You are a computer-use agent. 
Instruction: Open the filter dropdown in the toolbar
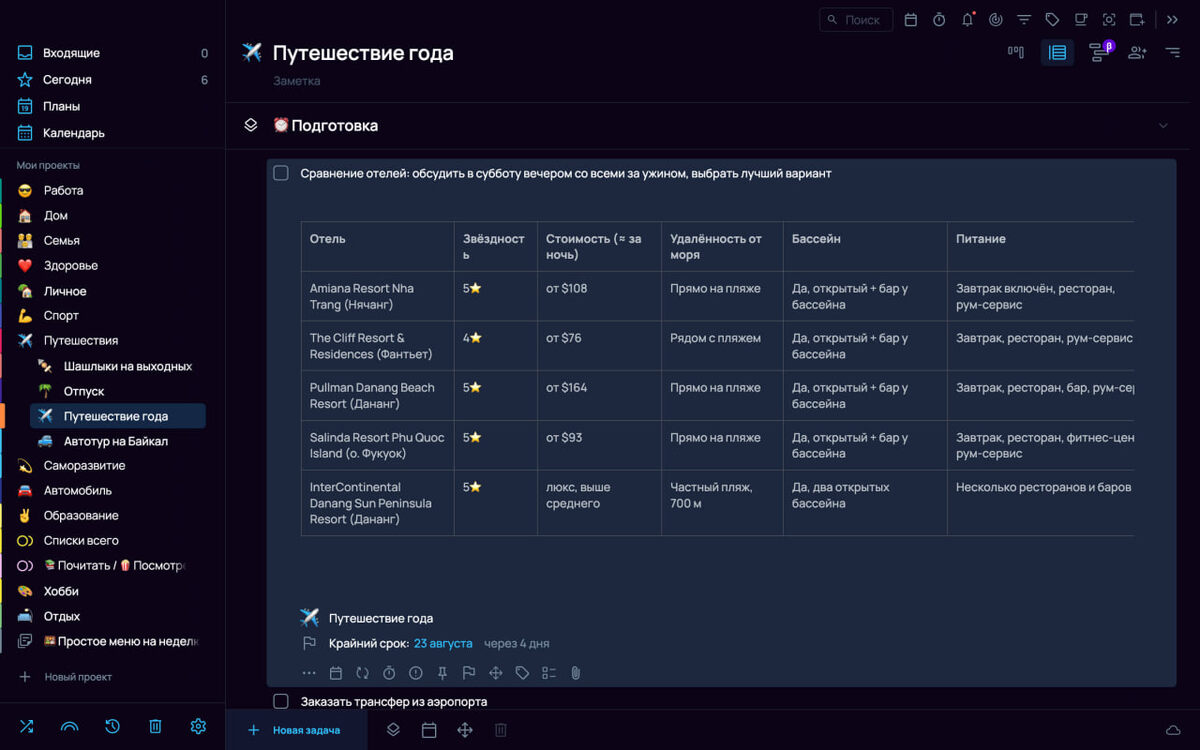tap(1024, 18)
